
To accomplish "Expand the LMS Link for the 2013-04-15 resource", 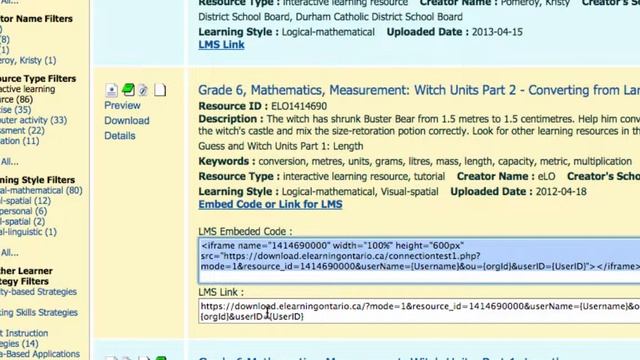I will [221, 44].
